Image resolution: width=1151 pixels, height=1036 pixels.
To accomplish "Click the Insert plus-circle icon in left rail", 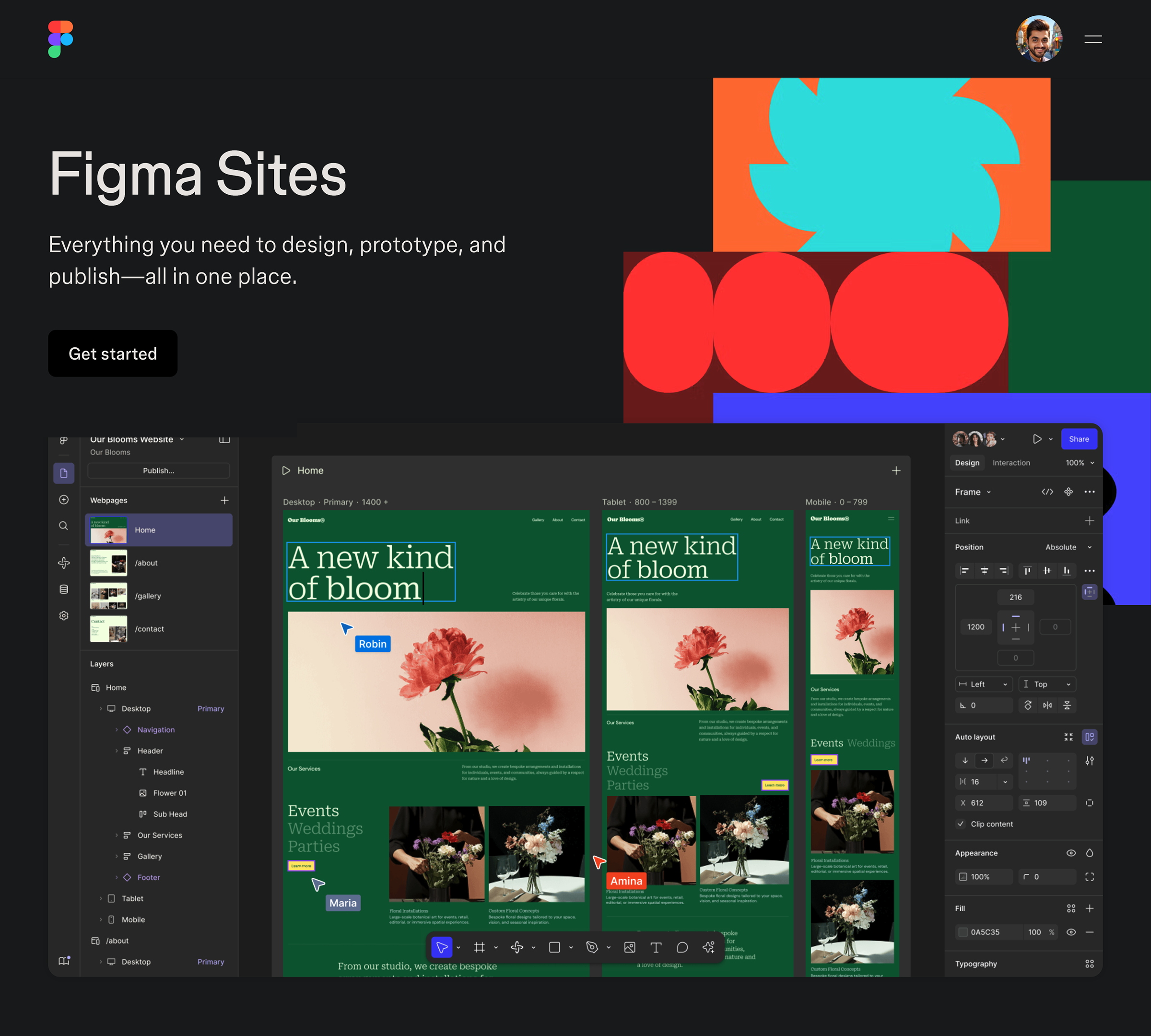I will [64, 499].
